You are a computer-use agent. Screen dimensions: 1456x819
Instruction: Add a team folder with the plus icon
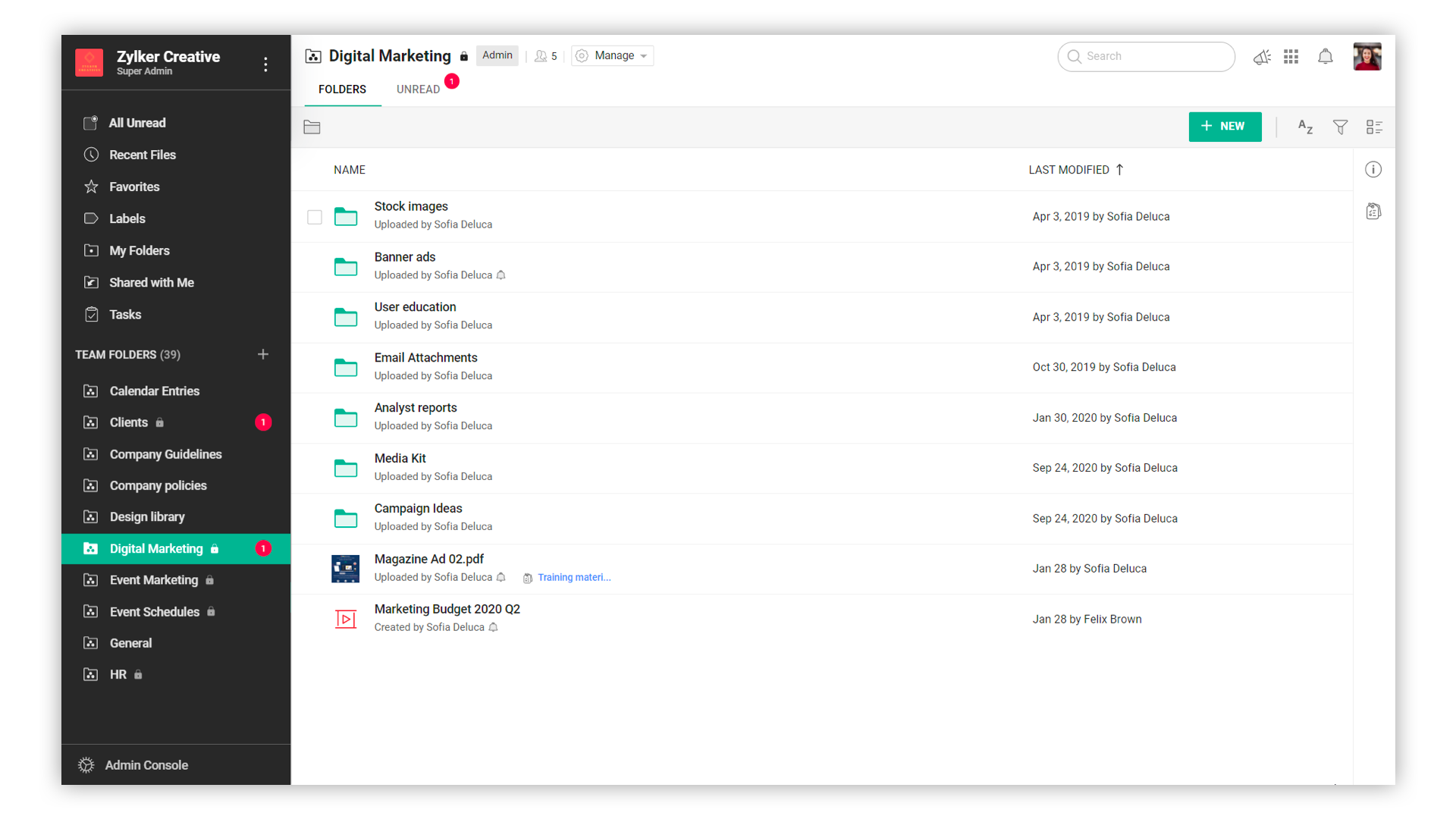pos(263,354)
